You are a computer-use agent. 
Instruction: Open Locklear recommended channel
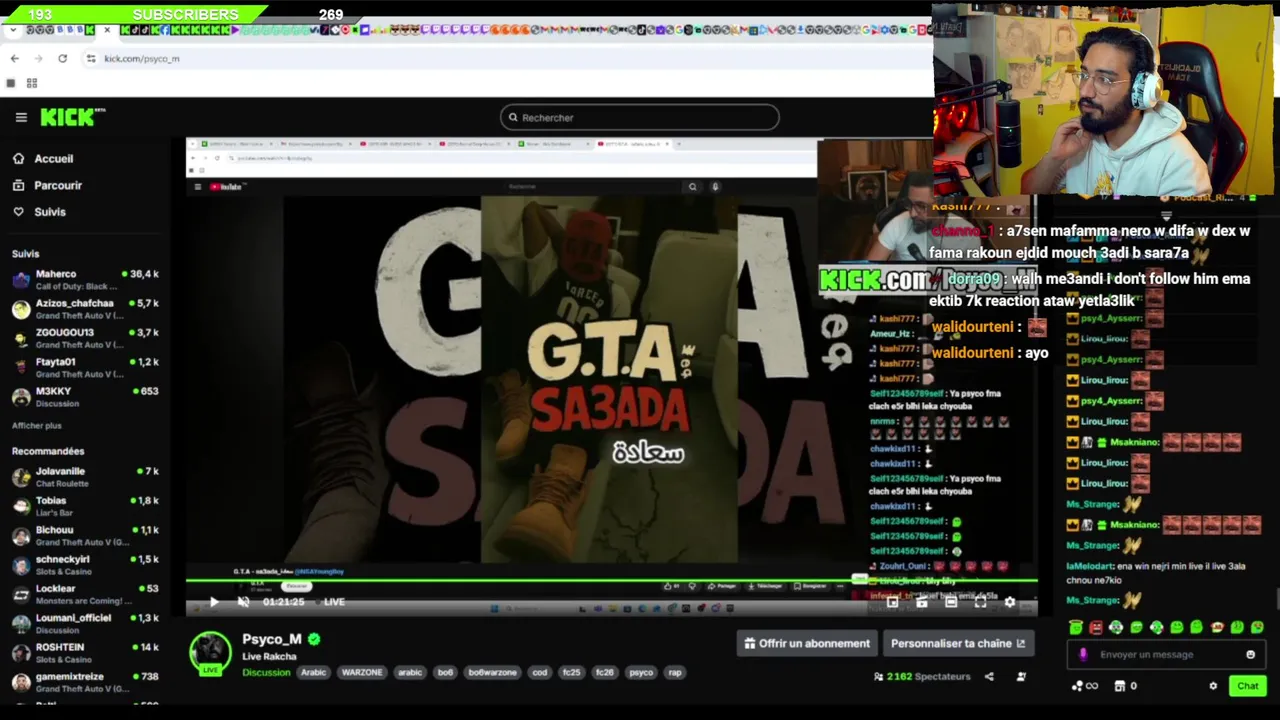[85, 594]
